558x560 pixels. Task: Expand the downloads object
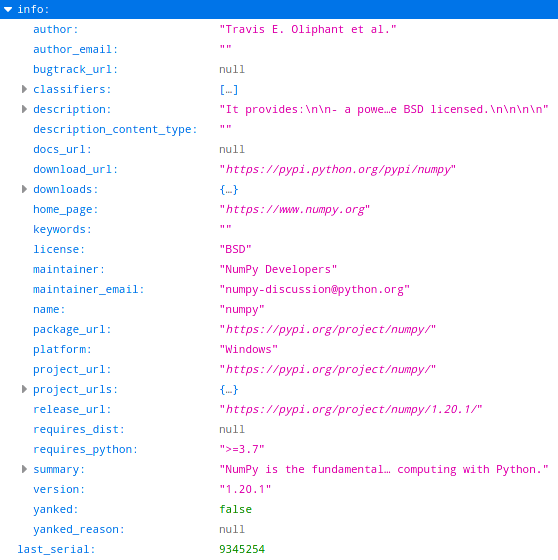click(x=24, y=189)
